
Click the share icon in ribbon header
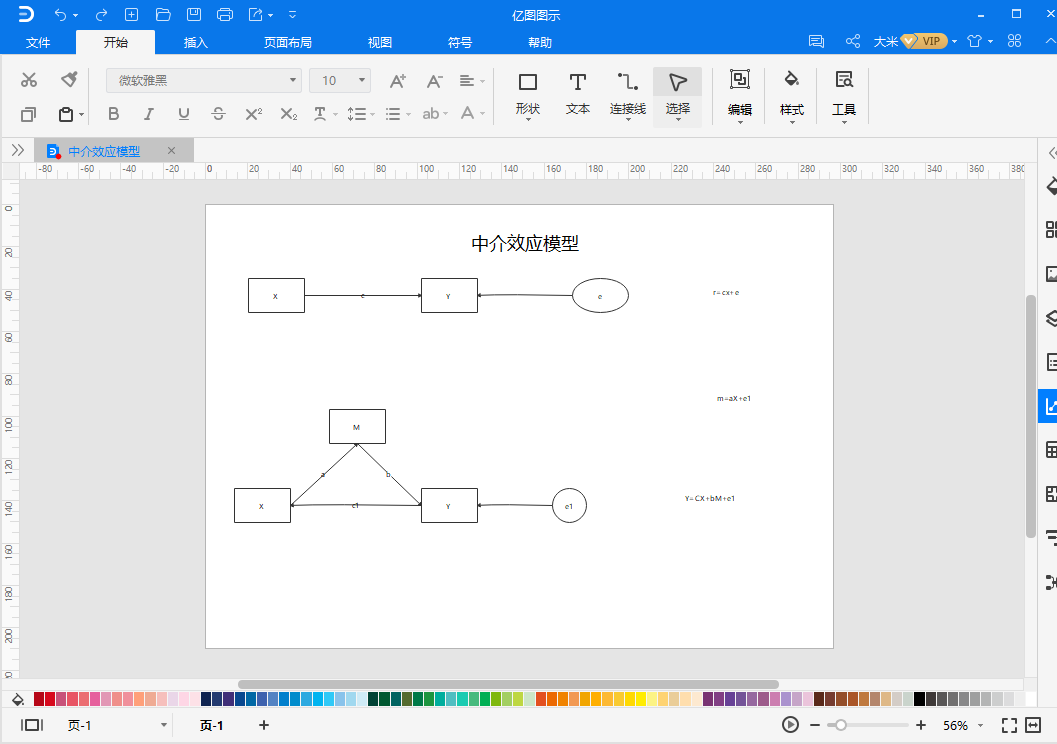pyautogui.click(x=853, y=42)
